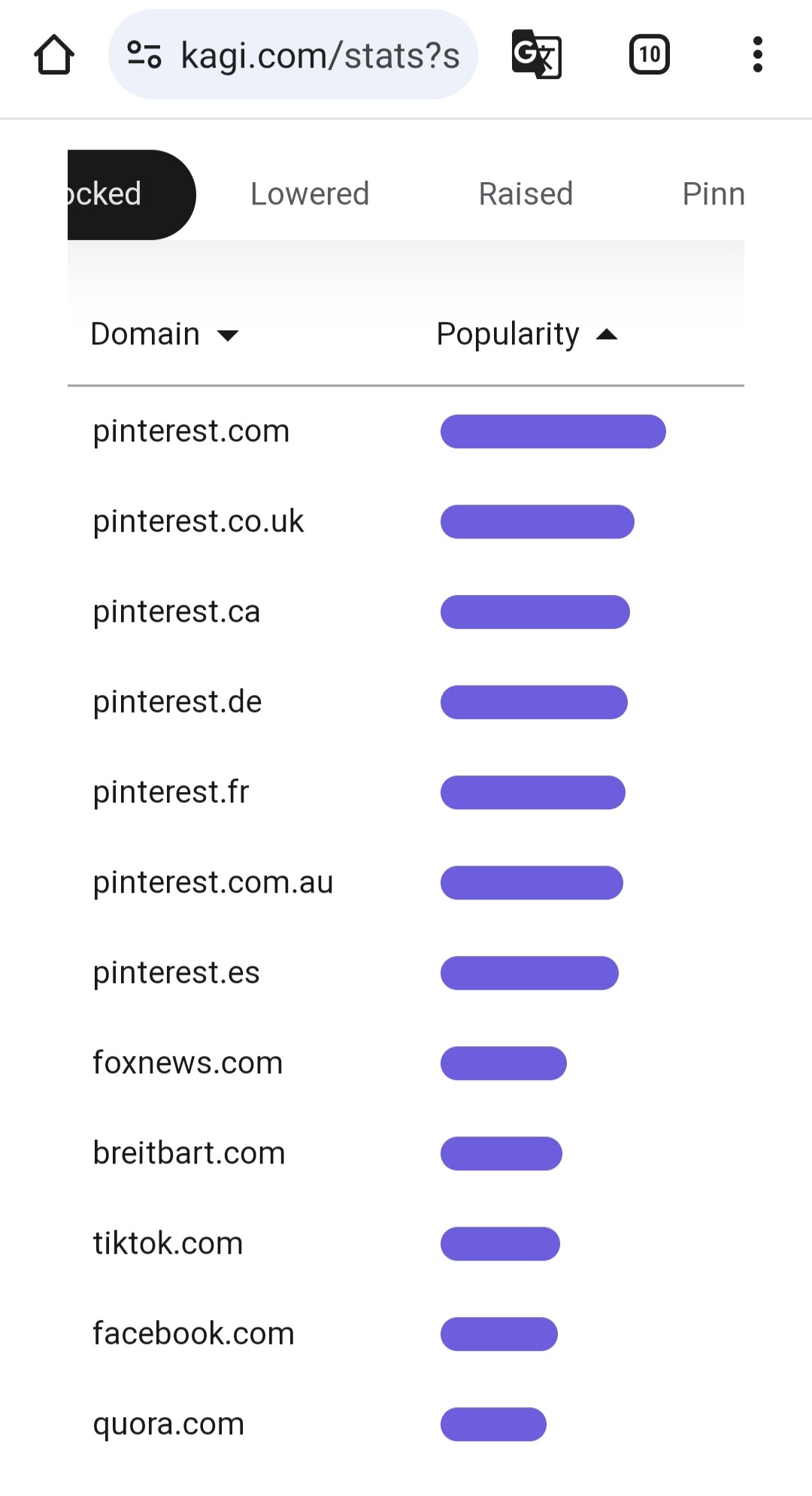The height and width of the screenshot is (1496, 812).
Task: Open pinterest.com domain entry
Action: click(x=191, y=431)
